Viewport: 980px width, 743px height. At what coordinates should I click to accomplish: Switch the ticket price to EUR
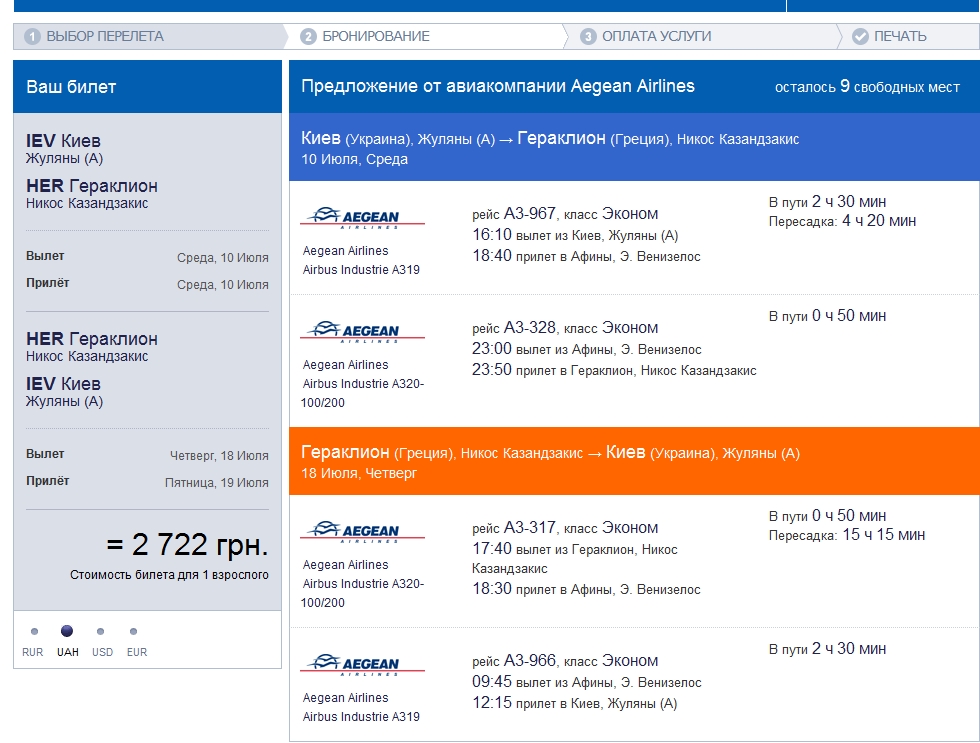coord(134,632)
